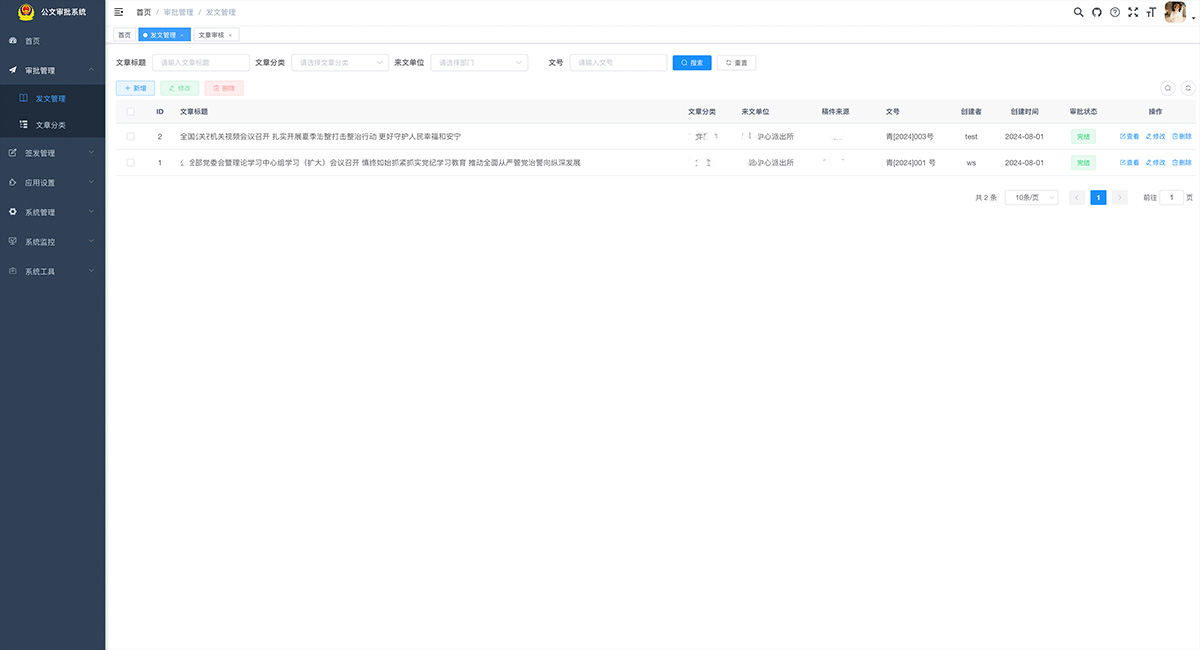Open the 来文单位 department dropdown
The width and height of the screenshot is (1200, 650).
[478, 62]
